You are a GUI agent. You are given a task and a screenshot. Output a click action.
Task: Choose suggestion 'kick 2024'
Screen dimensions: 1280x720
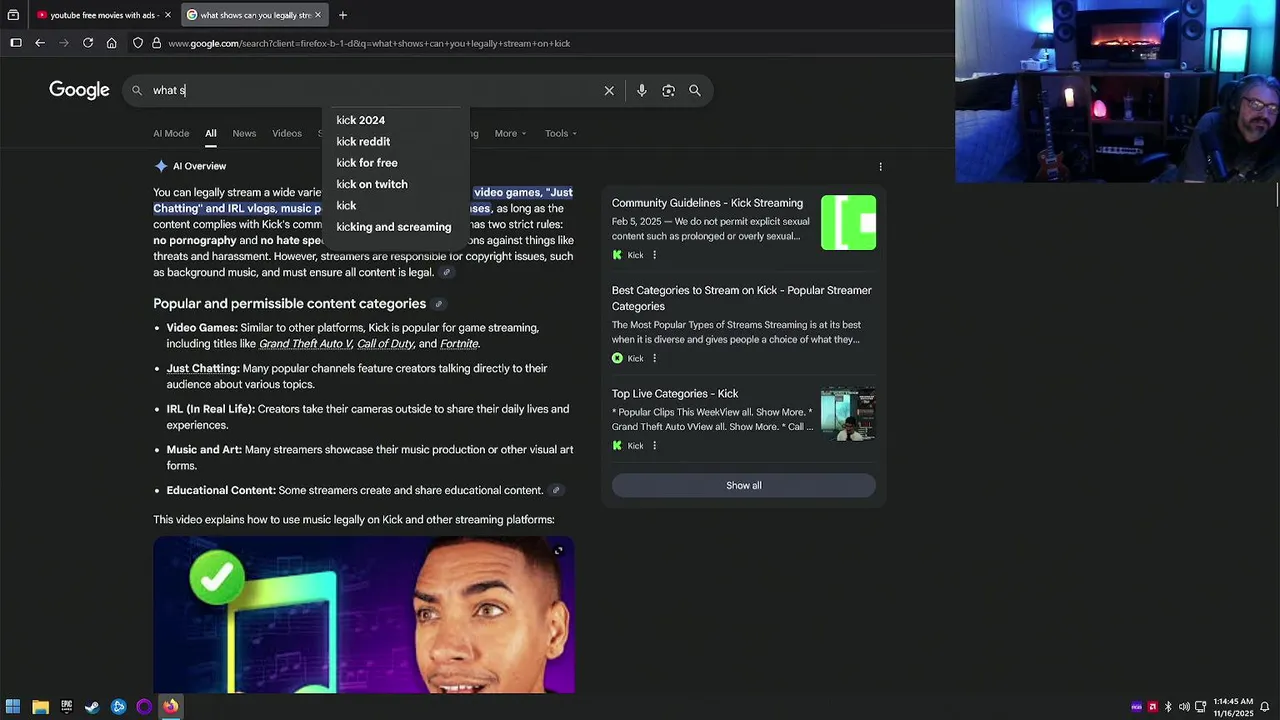tap(361, 120)
